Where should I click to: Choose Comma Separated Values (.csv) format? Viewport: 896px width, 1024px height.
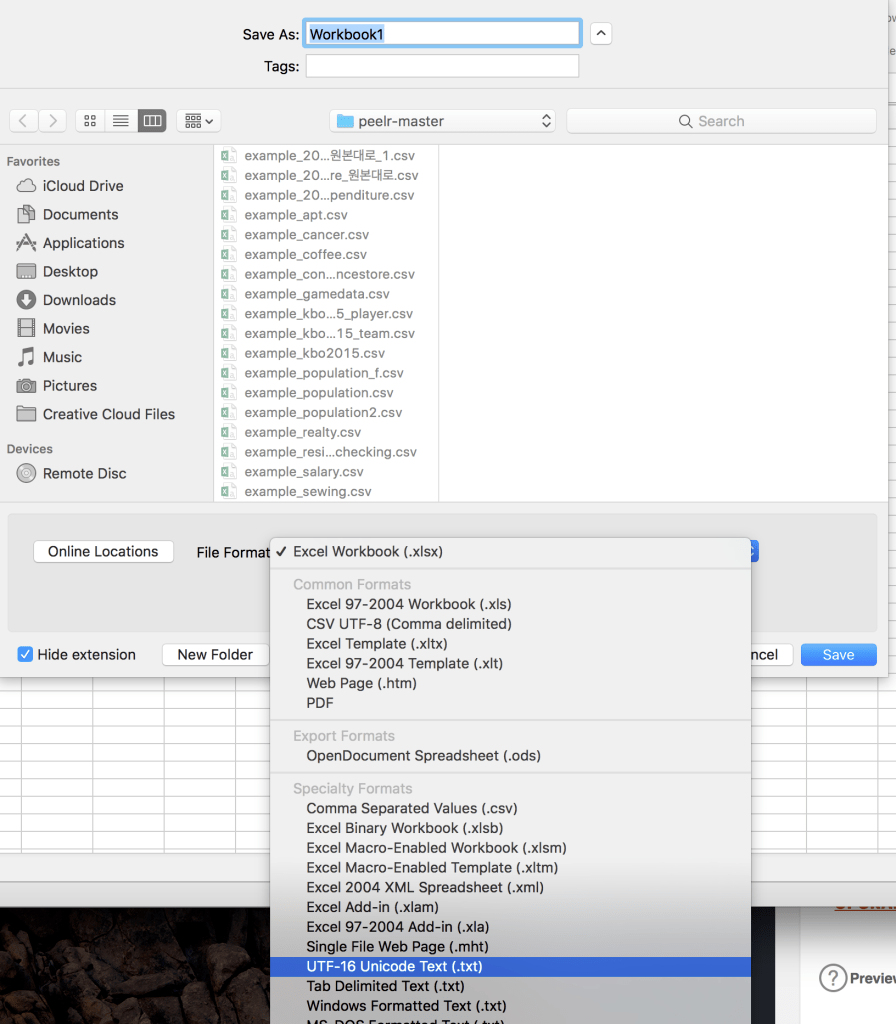point(510,808)
